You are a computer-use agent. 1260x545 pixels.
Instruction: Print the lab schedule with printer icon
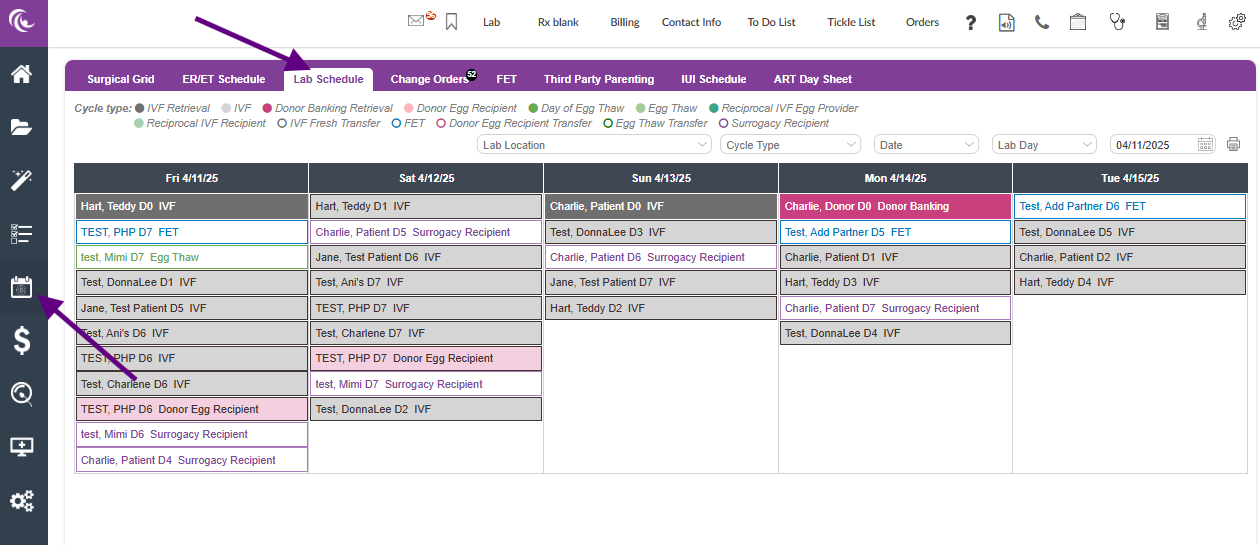pos(1233,145)
